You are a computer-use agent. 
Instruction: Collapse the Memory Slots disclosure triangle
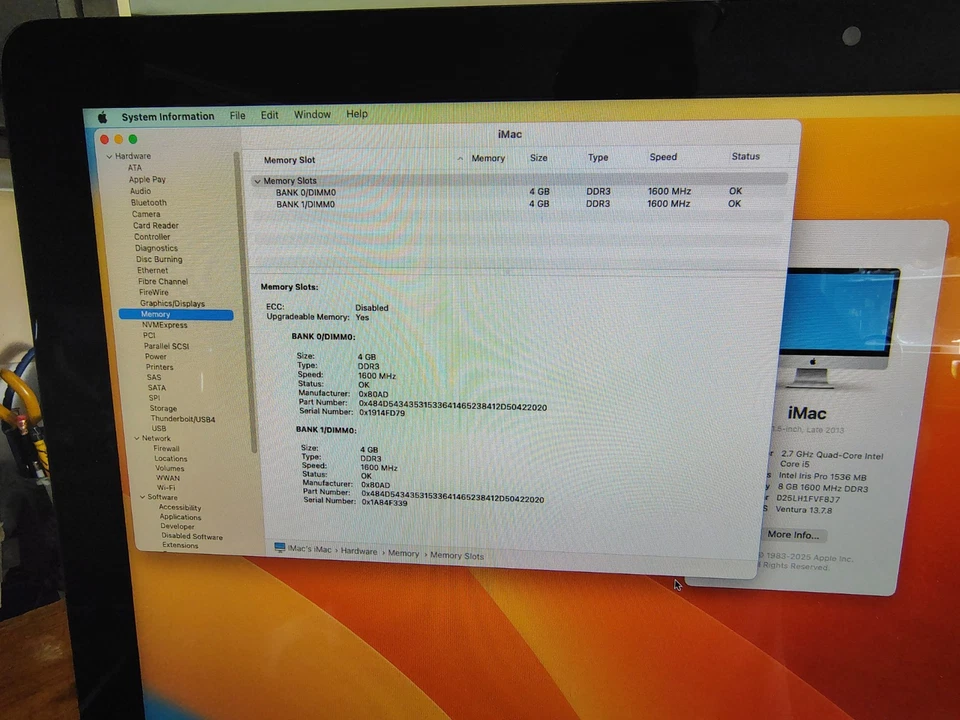click(257, 180)
